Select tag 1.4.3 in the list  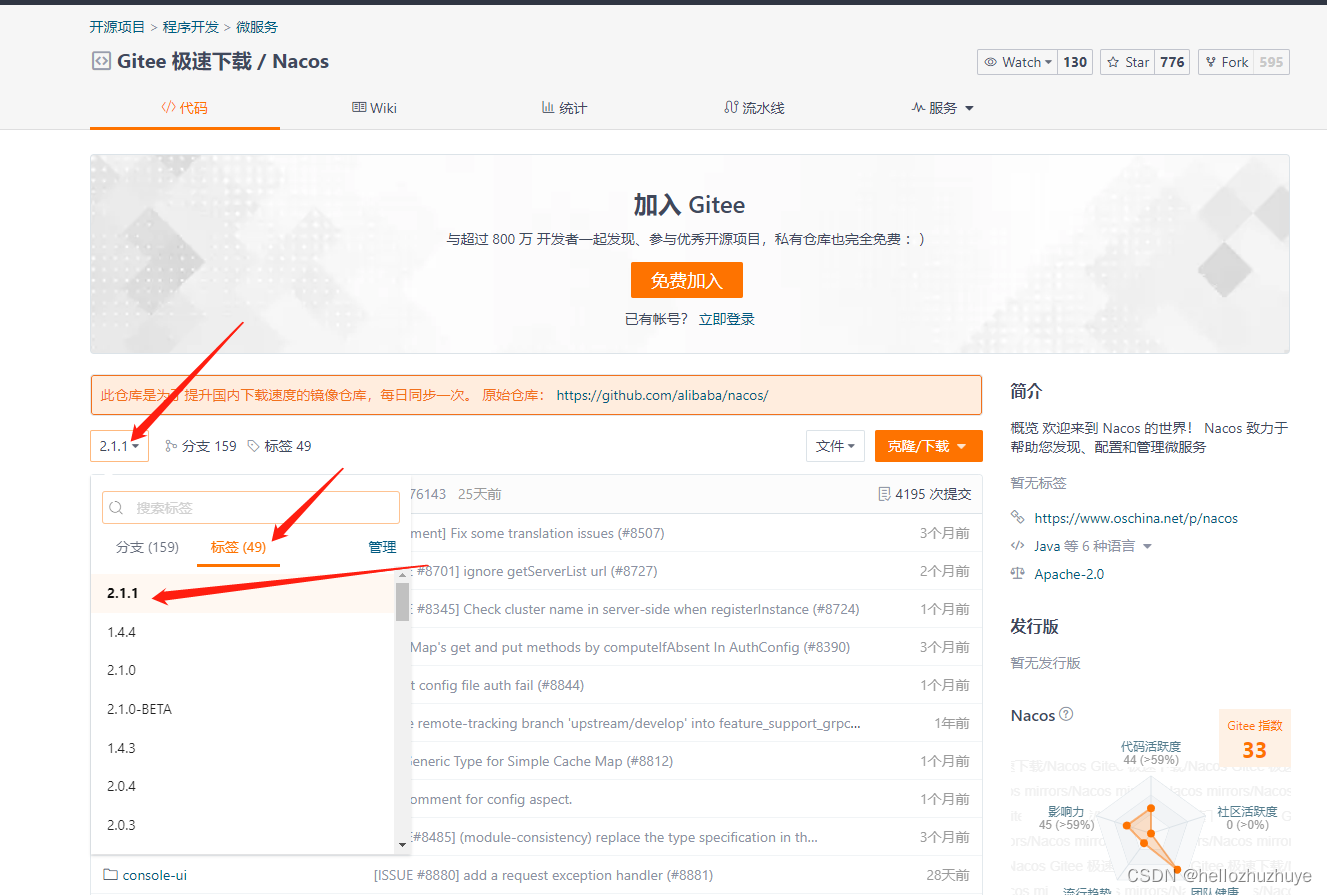(x=243, y=748)
